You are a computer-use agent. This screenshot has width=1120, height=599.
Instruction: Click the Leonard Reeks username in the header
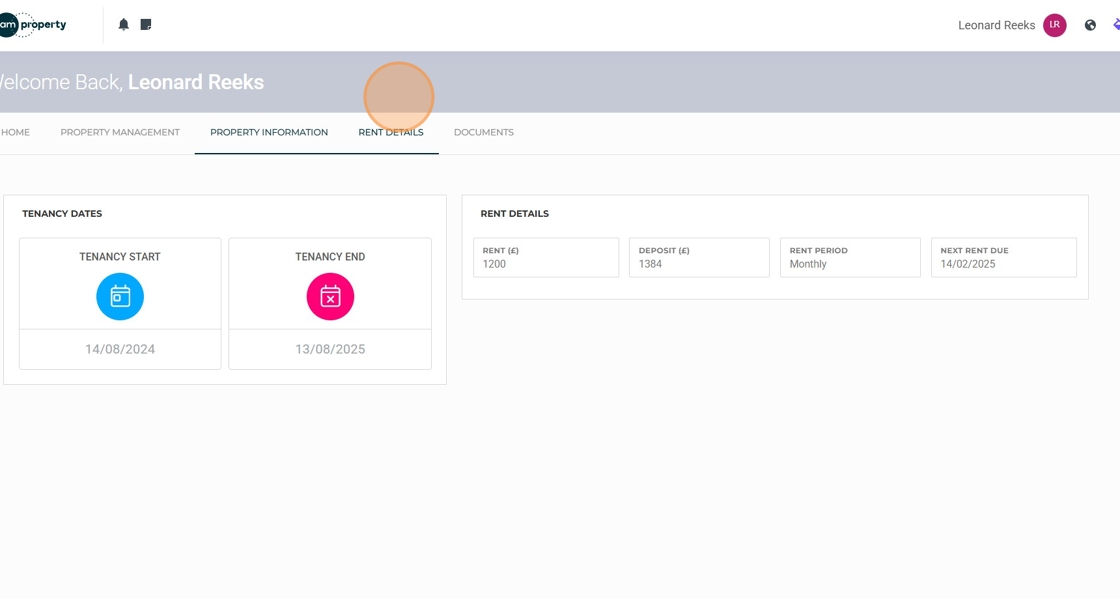pyautogui.click(x=996, y=25)
